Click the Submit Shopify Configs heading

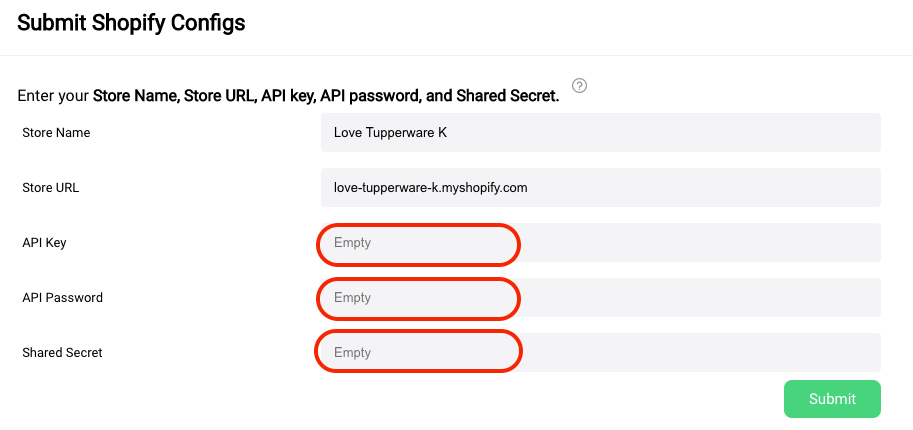(131, 23)
